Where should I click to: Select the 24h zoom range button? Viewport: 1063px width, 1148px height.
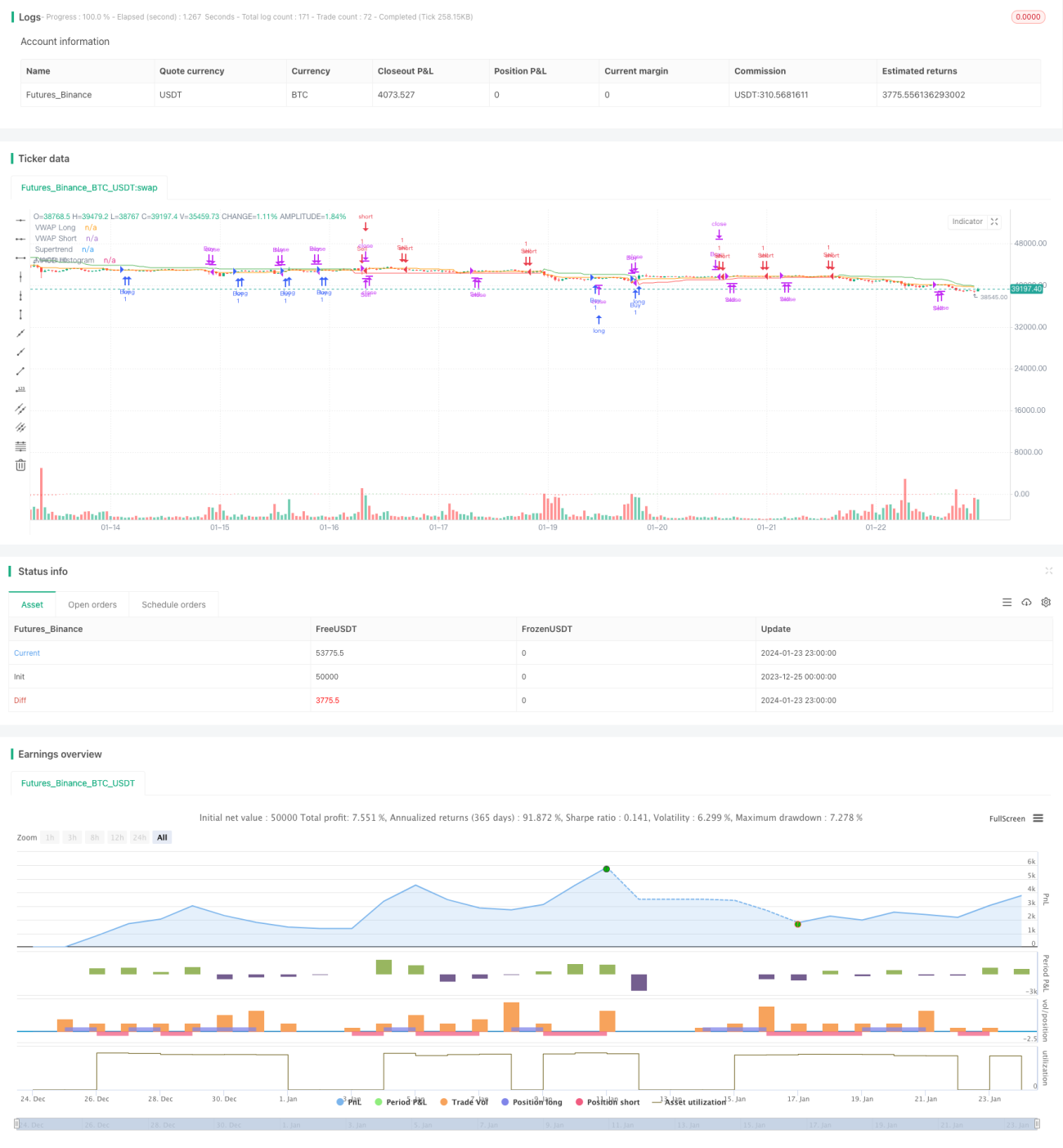[140, 837]
